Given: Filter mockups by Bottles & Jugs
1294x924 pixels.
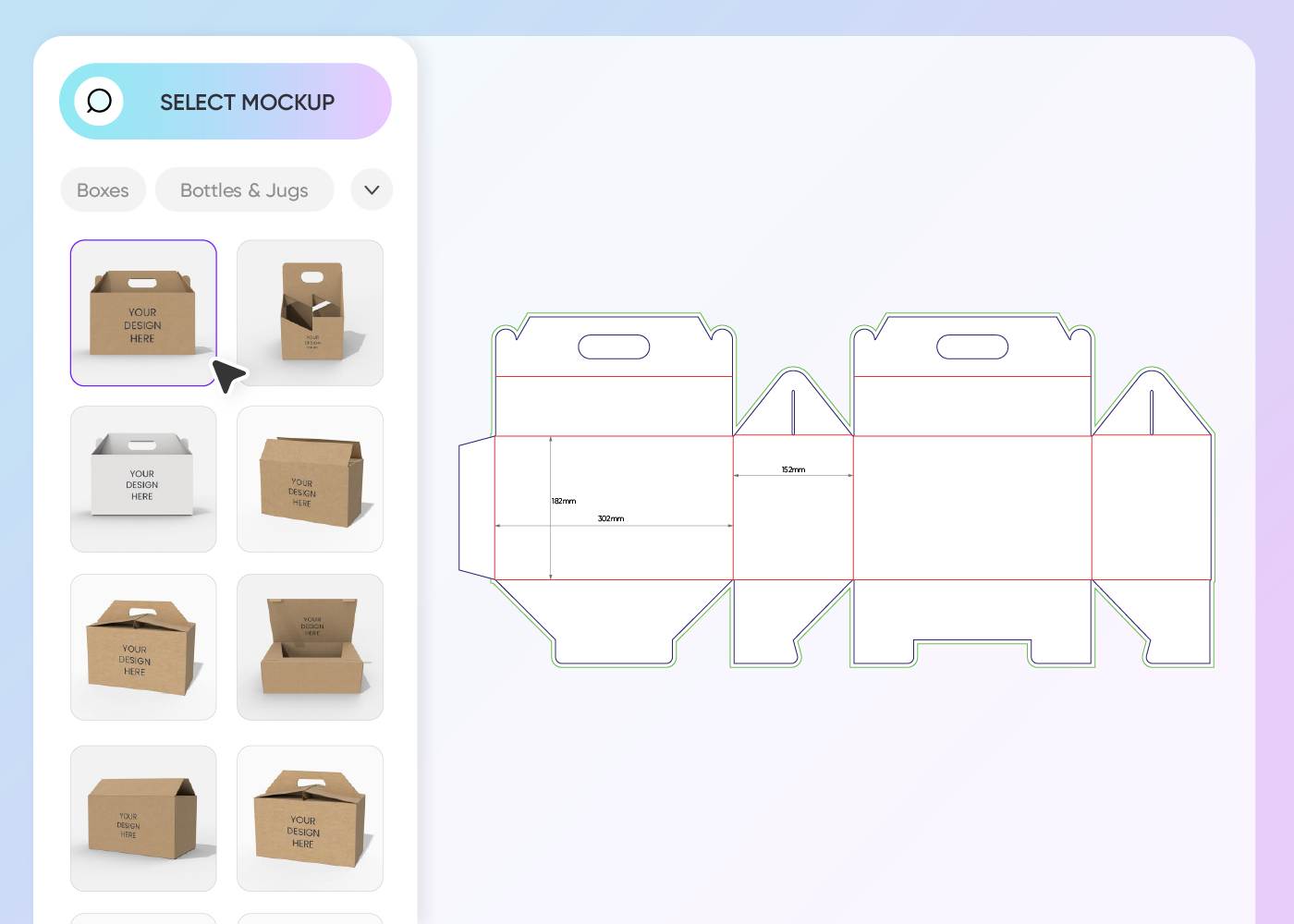Looking at the screenshot, I should [244, 189].
